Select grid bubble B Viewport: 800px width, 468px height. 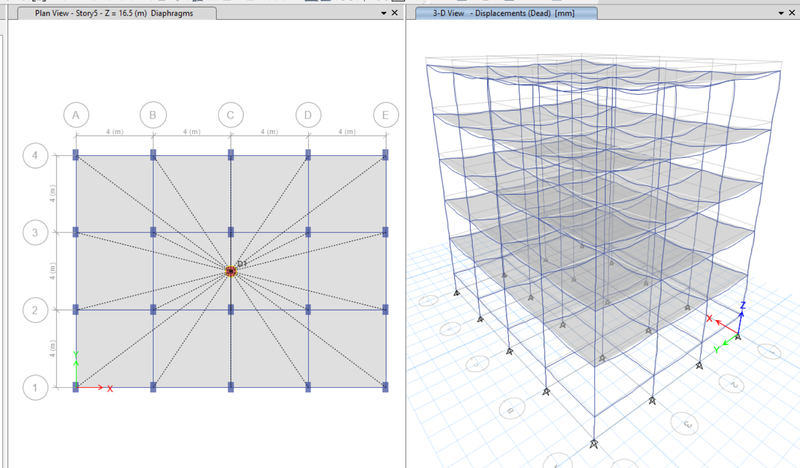point(153,115)
